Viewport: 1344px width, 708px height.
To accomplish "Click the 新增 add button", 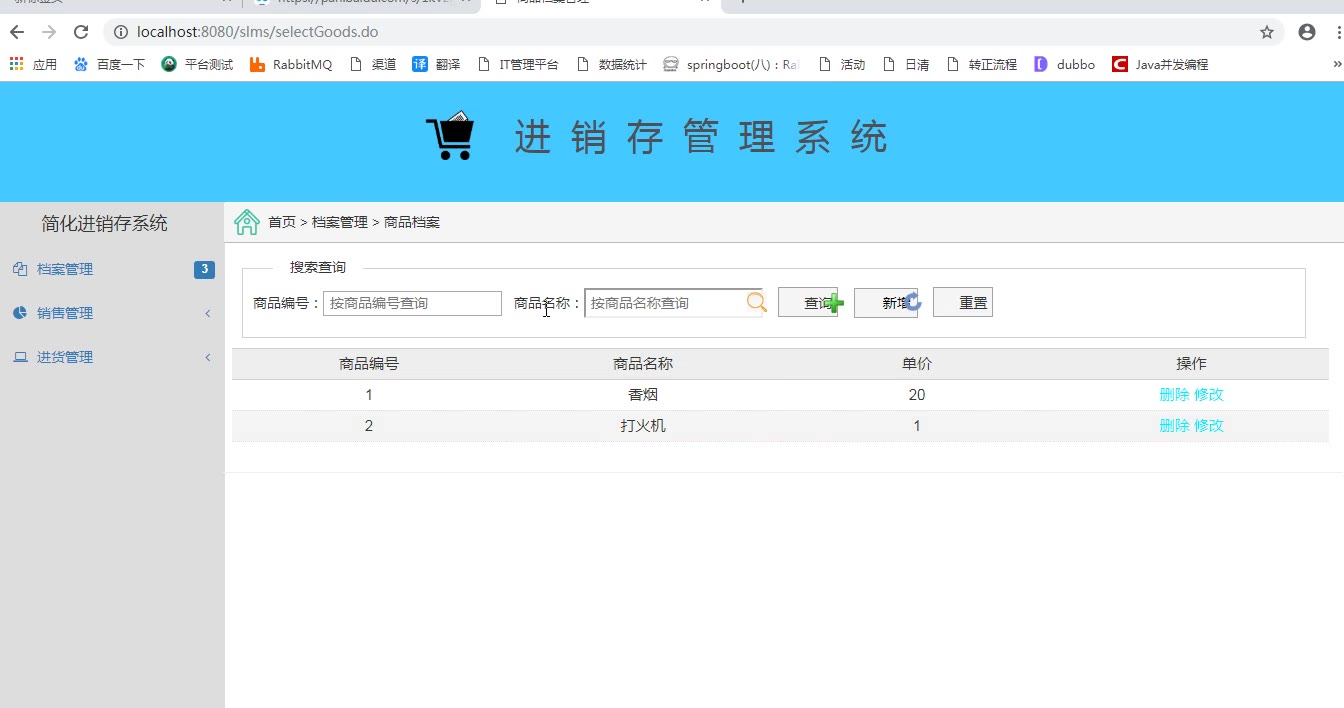I will (886, 303).
